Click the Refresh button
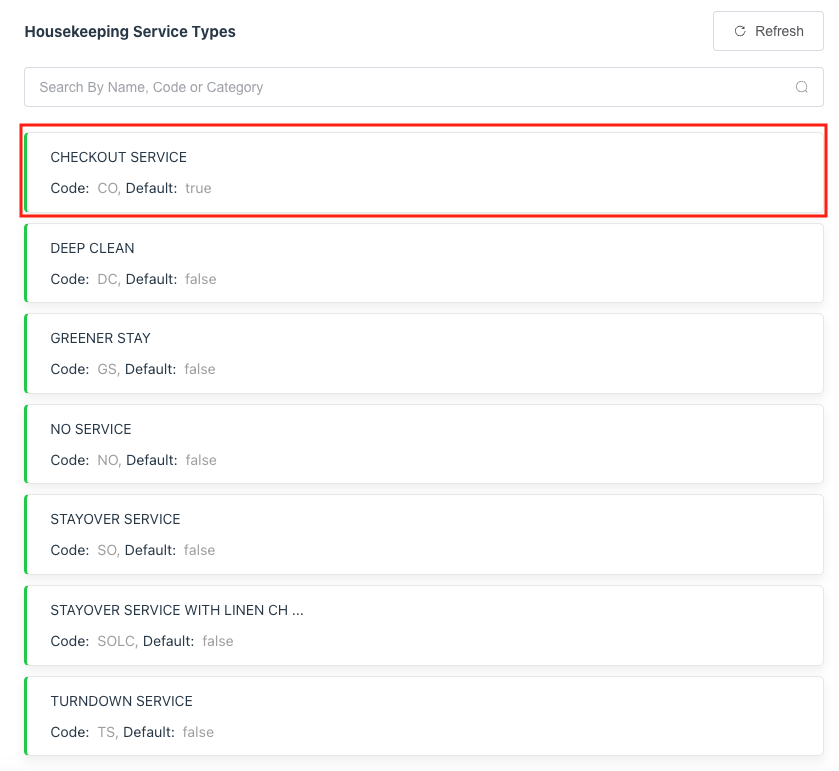Image resolution: width=839 pixels, height=771 pixels. pos(767,31)
